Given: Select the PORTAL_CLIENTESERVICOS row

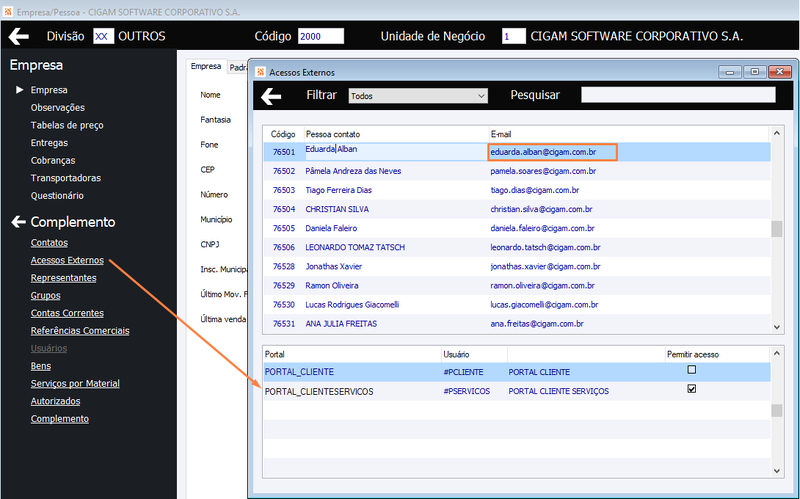Looking at the screenshot, I should 517,391.
